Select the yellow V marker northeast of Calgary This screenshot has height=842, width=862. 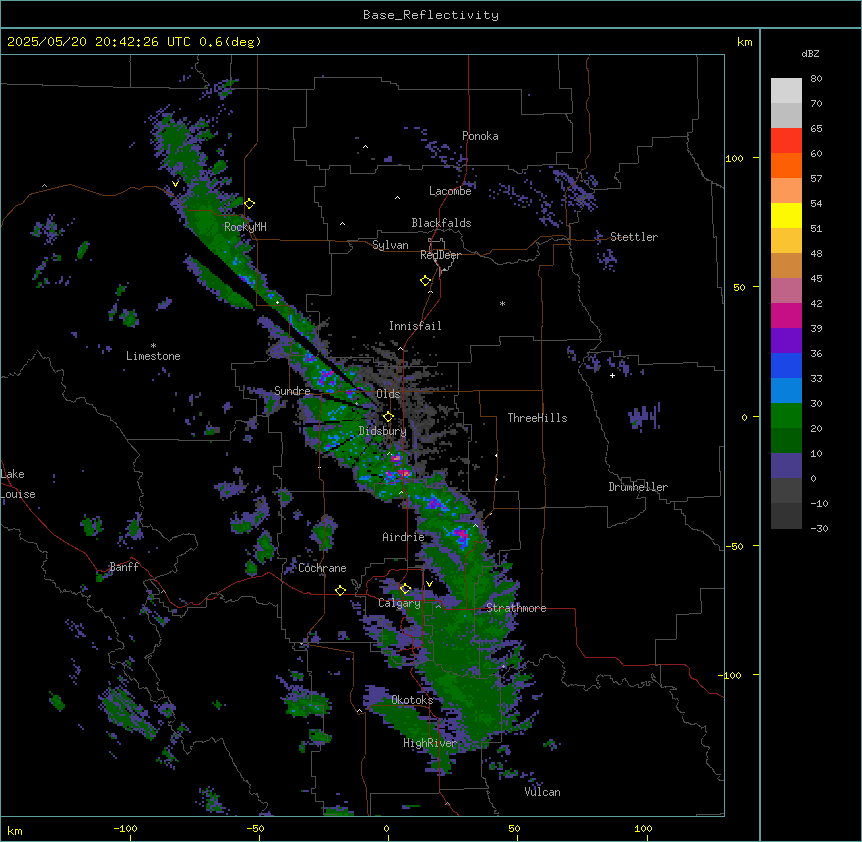pyautogui.click(x=429, y=584)
